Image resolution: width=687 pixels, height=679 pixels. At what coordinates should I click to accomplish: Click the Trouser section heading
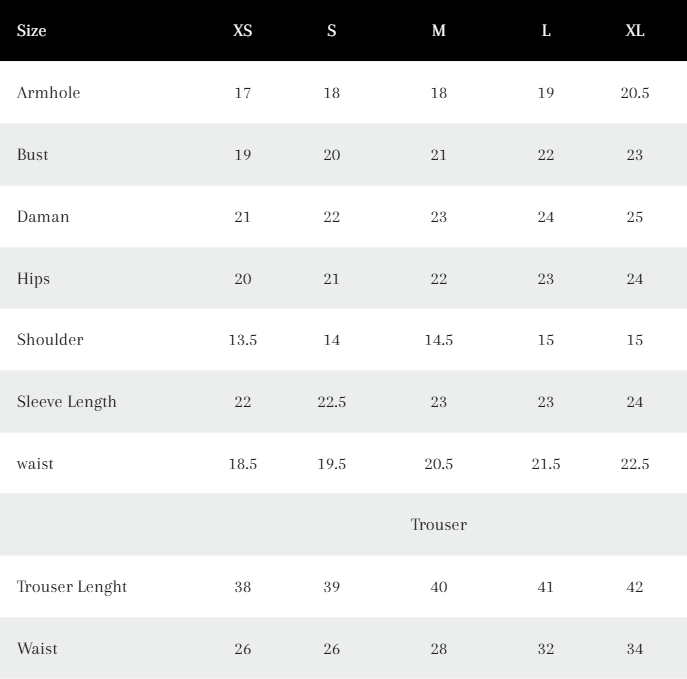click(x=439, y=525)
